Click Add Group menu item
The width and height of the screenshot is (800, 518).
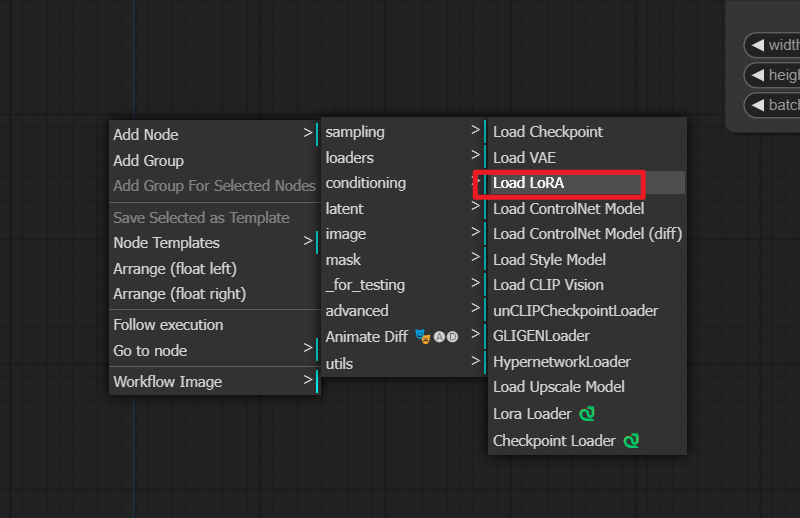coord(149,160)
